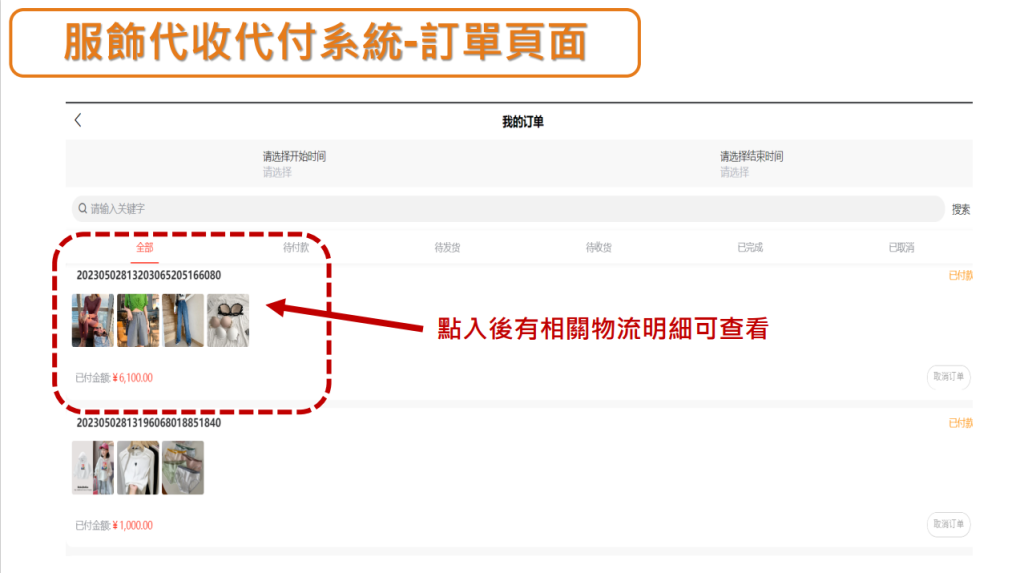Focus the keyword search field 请输入关键字
The image size is (1024, 573).
(508, 208)
